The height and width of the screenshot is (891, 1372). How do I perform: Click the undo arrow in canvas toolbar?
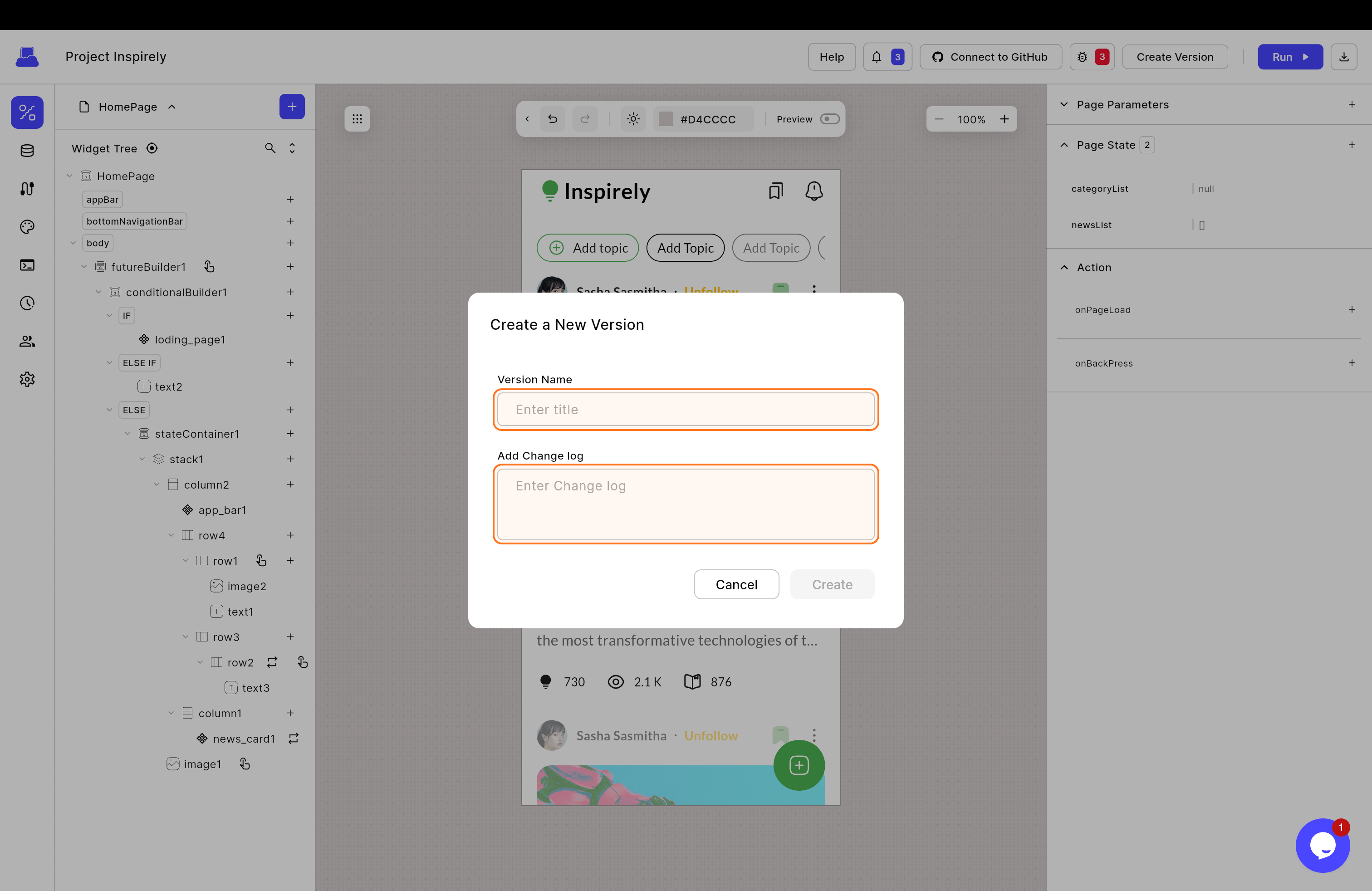point(552,119)
